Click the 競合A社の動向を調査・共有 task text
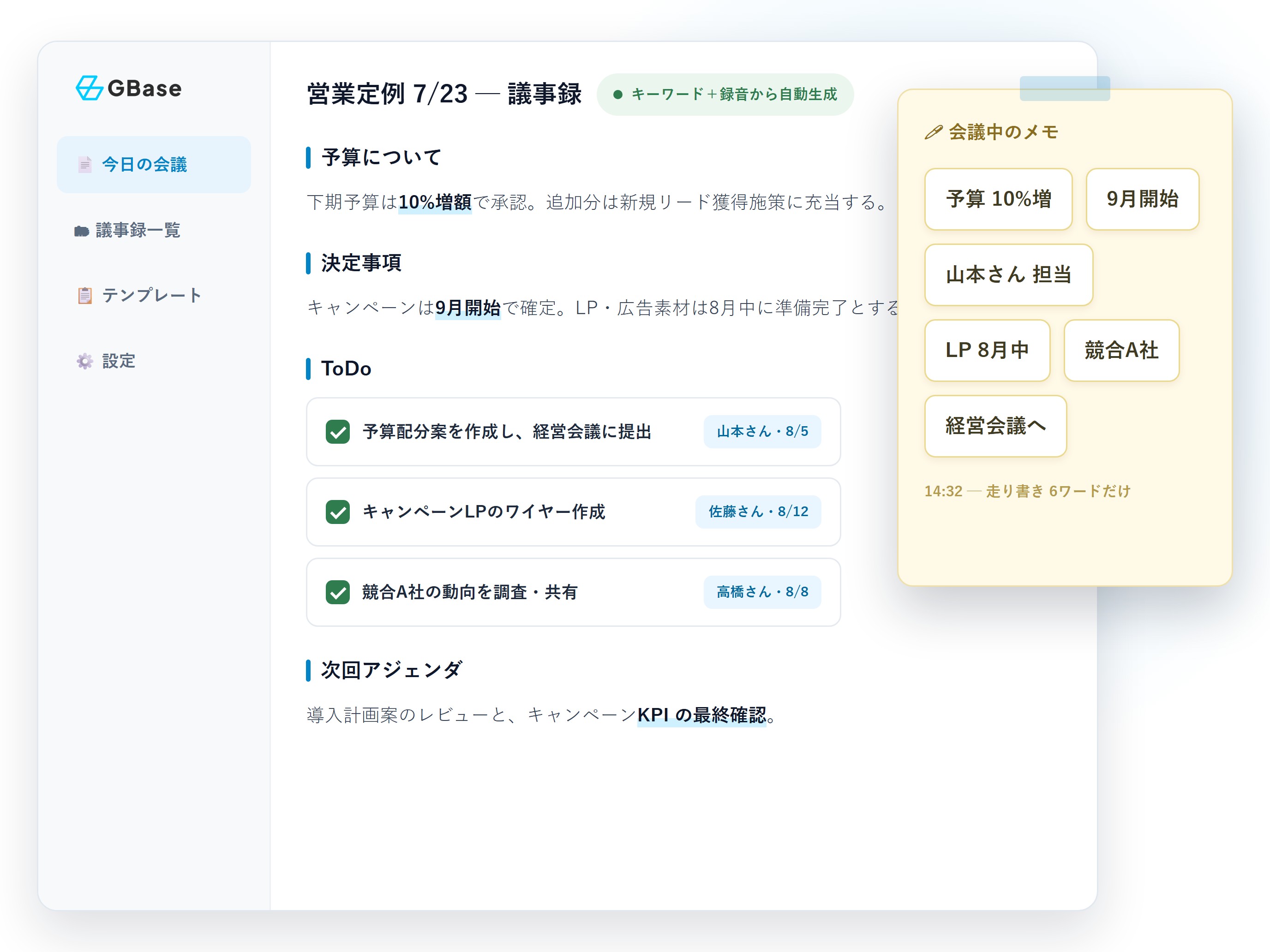Screen dimensions: 1270x952 [x=470, y=592]
